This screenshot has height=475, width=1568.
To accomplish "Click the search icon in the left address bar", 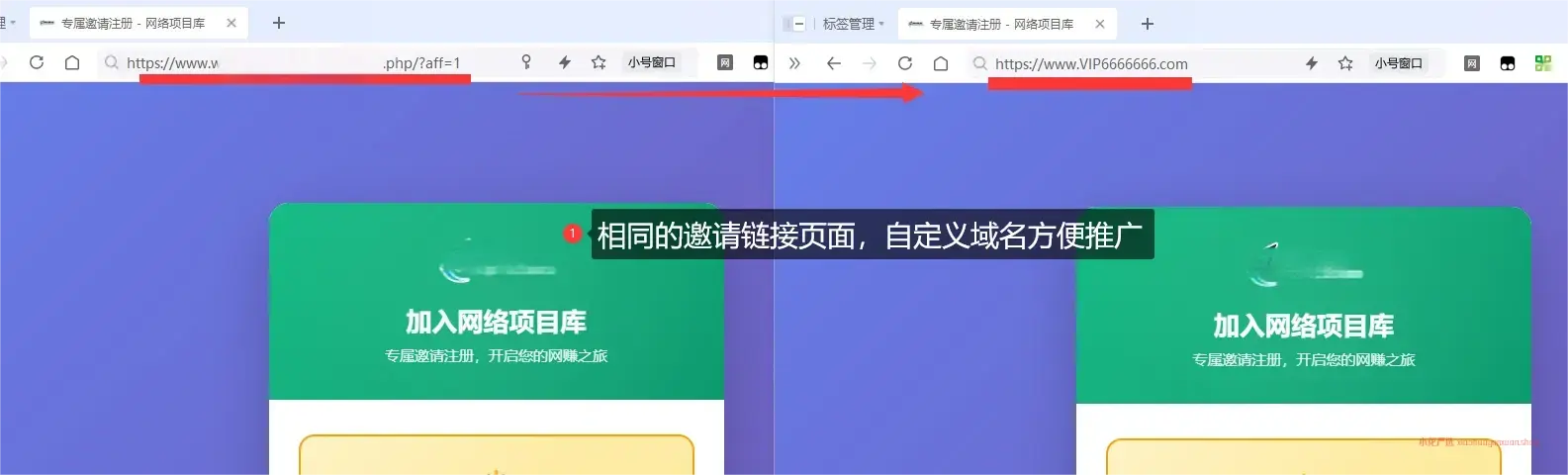I will 112,62.
